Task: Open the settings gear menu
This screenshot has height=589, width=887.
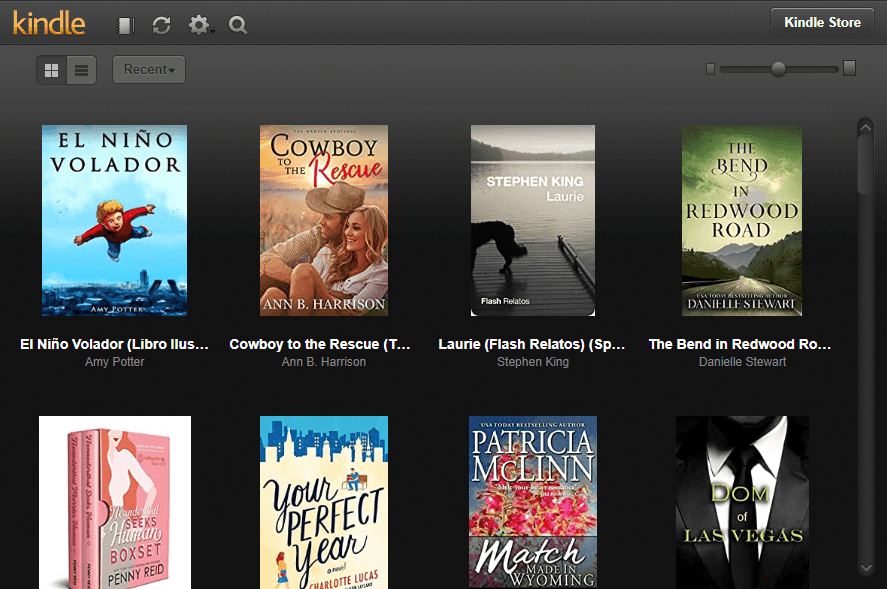Action: (200, 25)
